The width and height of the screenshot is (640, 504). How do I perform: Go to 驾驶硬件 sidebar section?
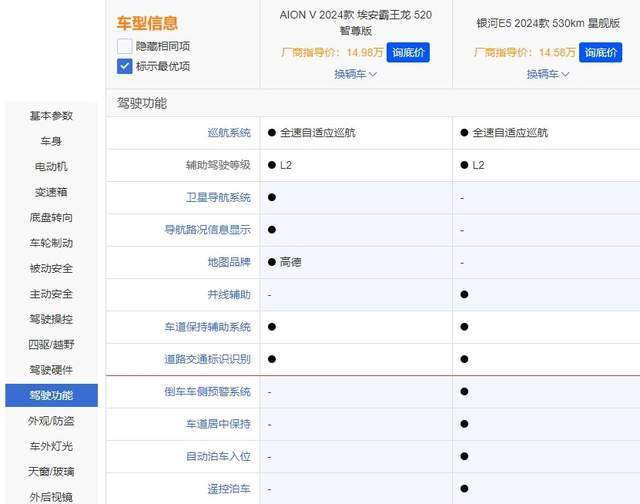pos(51,370)
